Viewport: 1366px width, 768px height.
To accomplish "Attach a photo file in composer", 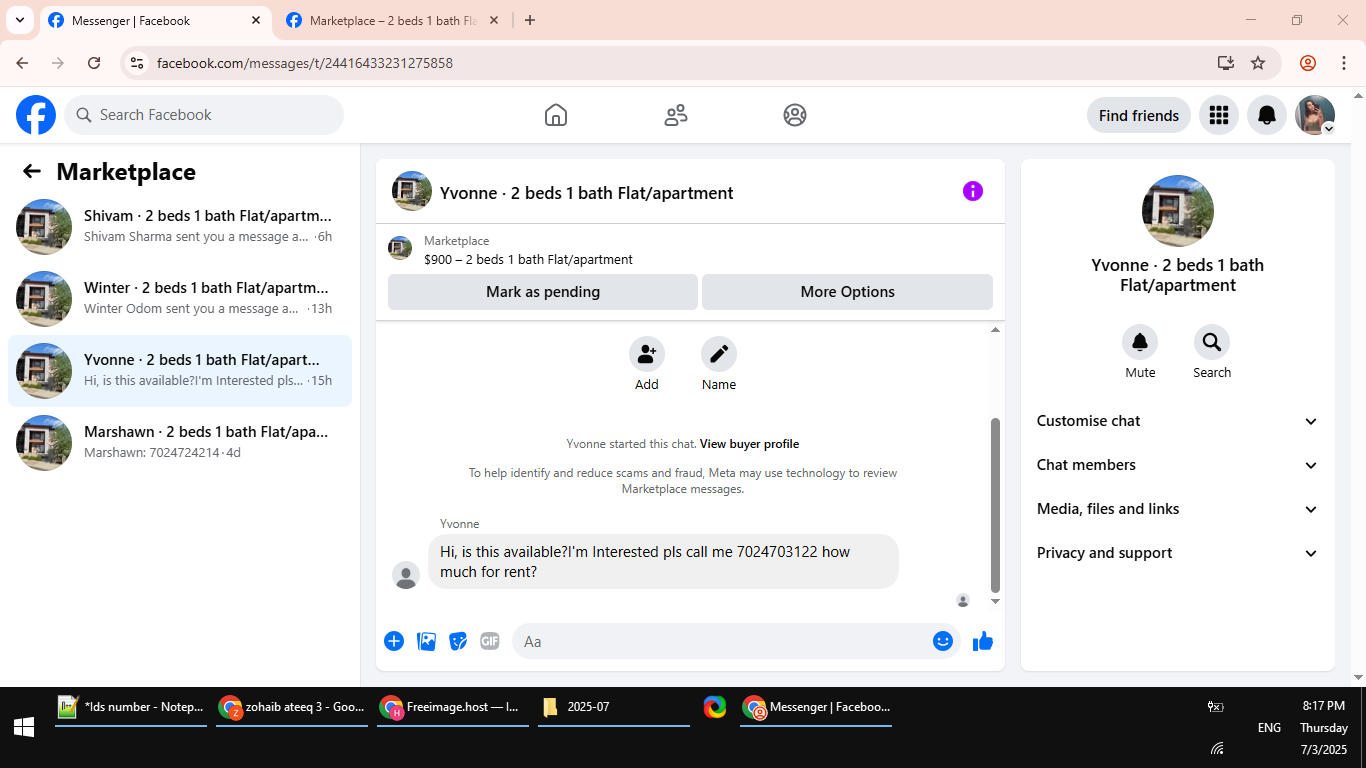I will [x=427, y=641].
